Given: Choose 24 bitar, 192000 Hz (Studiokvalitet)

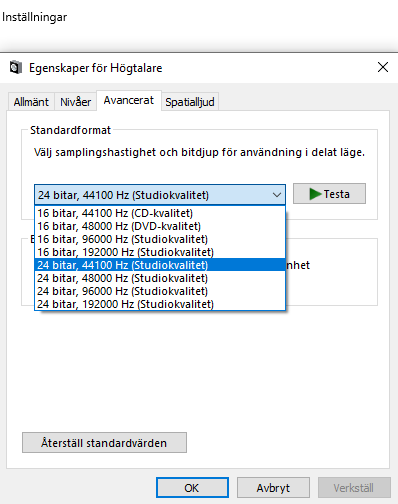Looking at the screenshot, I should 160,304.
